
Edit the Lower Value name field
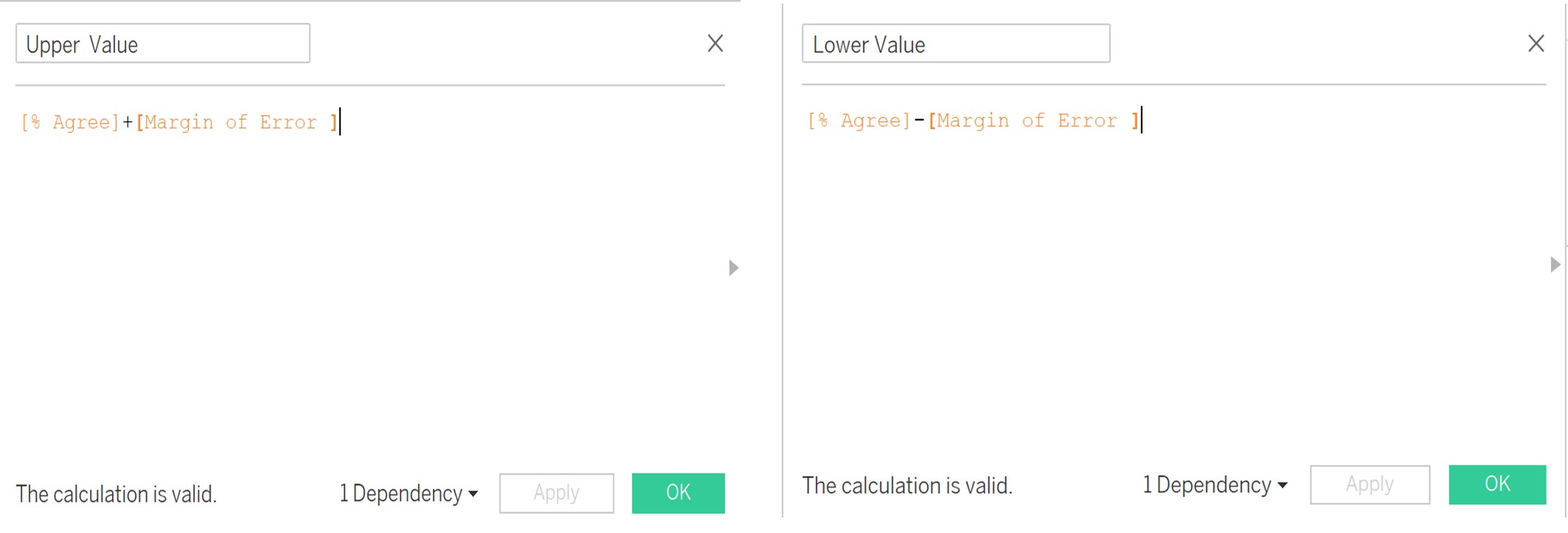tap(955, 44)
